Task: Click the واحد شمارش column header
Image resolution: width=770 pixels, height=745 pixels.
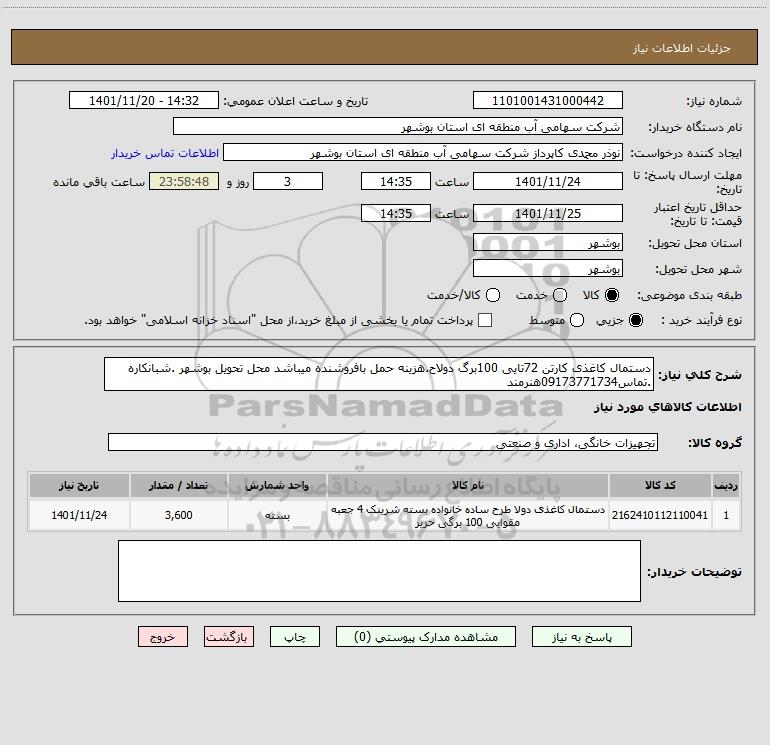Action: click(x=277, y=485)
